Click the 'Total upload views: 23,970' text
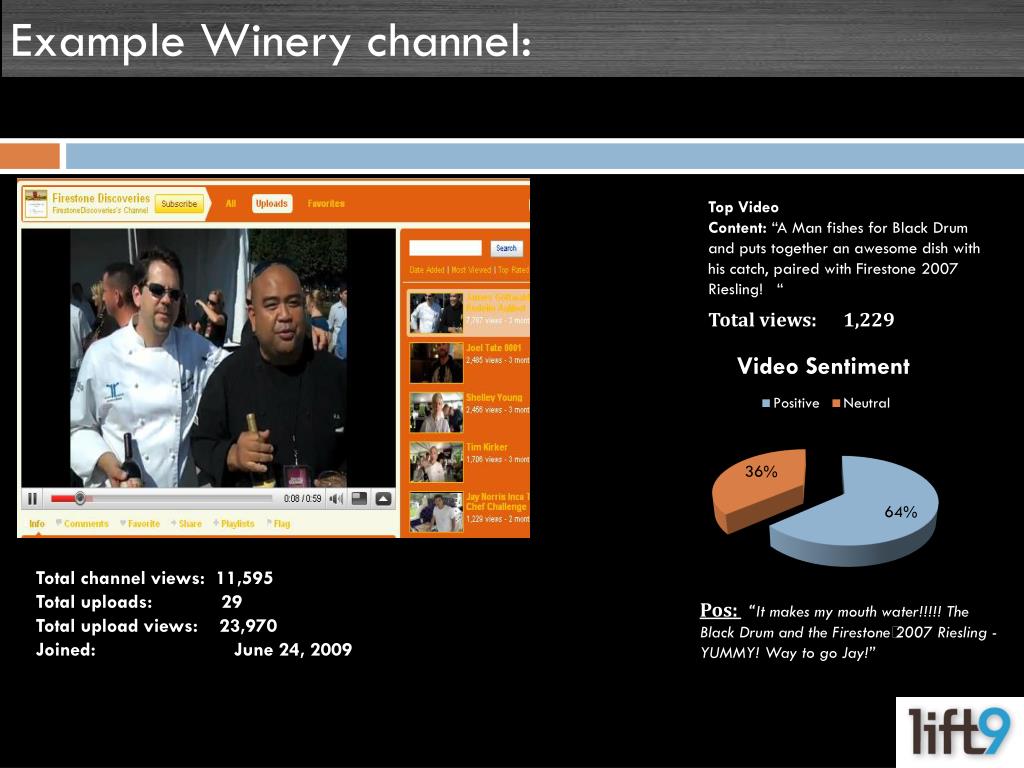Image resolution: width=1024 pixels, height=768 pixels. (x=156, y=626)
